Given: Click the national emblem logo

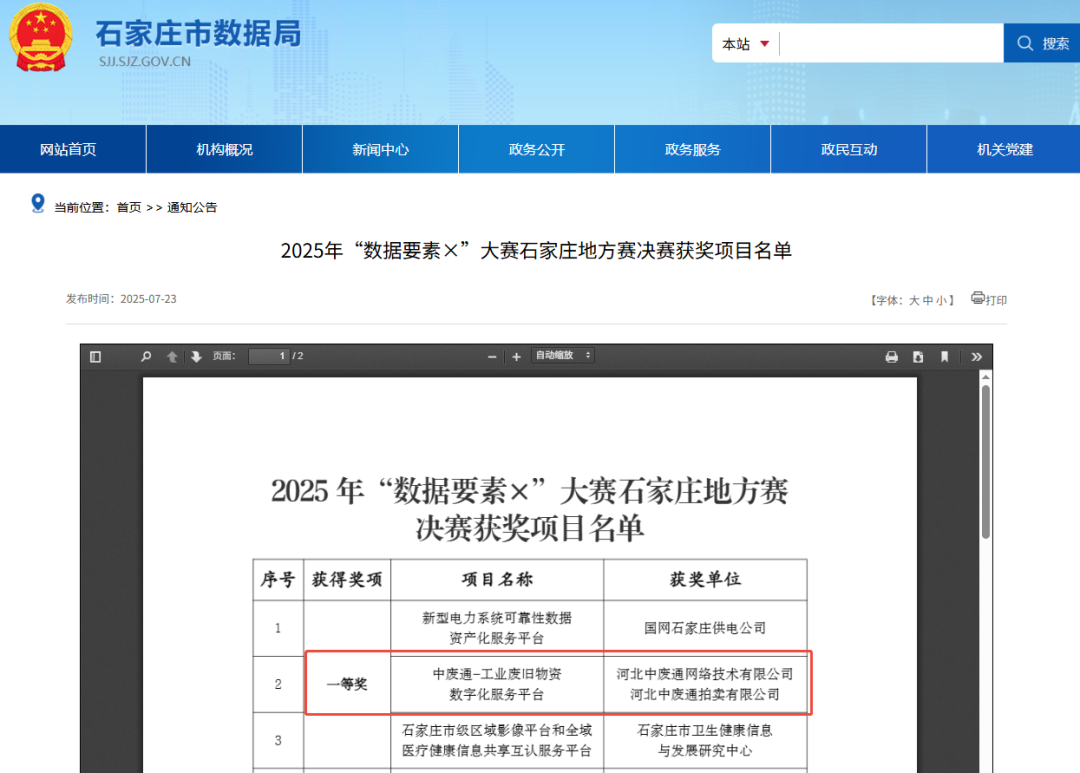Looking at the screenshot, I should tap(41, 37).
